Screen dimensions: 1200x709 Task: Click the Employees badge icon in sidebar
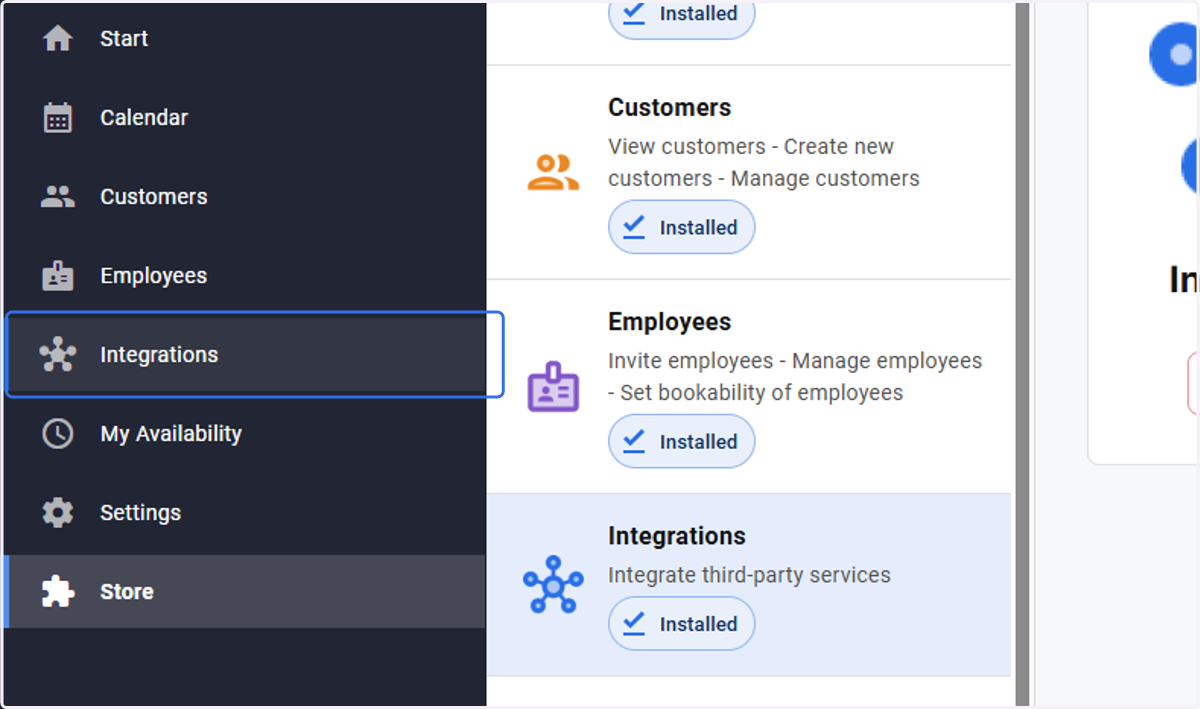tap(58, 276)
